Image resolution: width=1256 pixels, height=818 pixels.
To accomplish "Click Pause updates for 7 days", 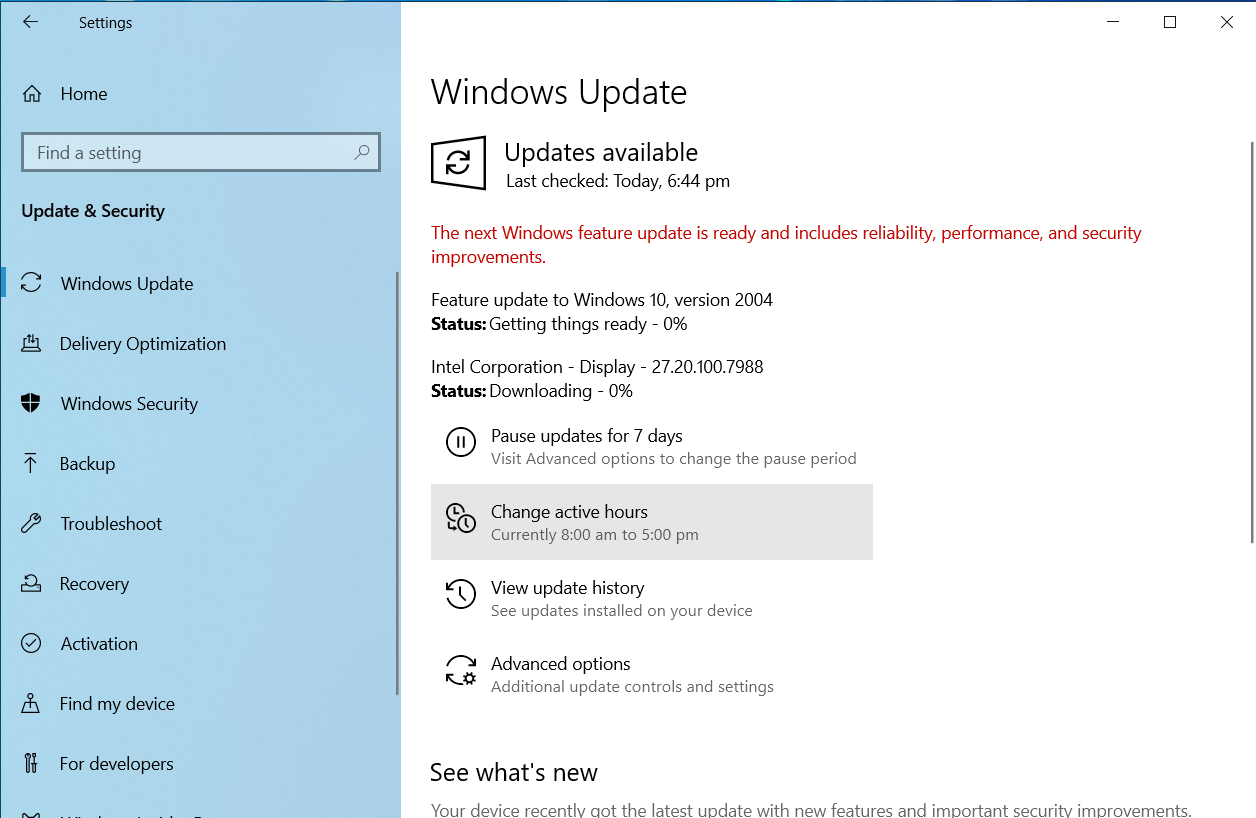I will coord(586,436).
